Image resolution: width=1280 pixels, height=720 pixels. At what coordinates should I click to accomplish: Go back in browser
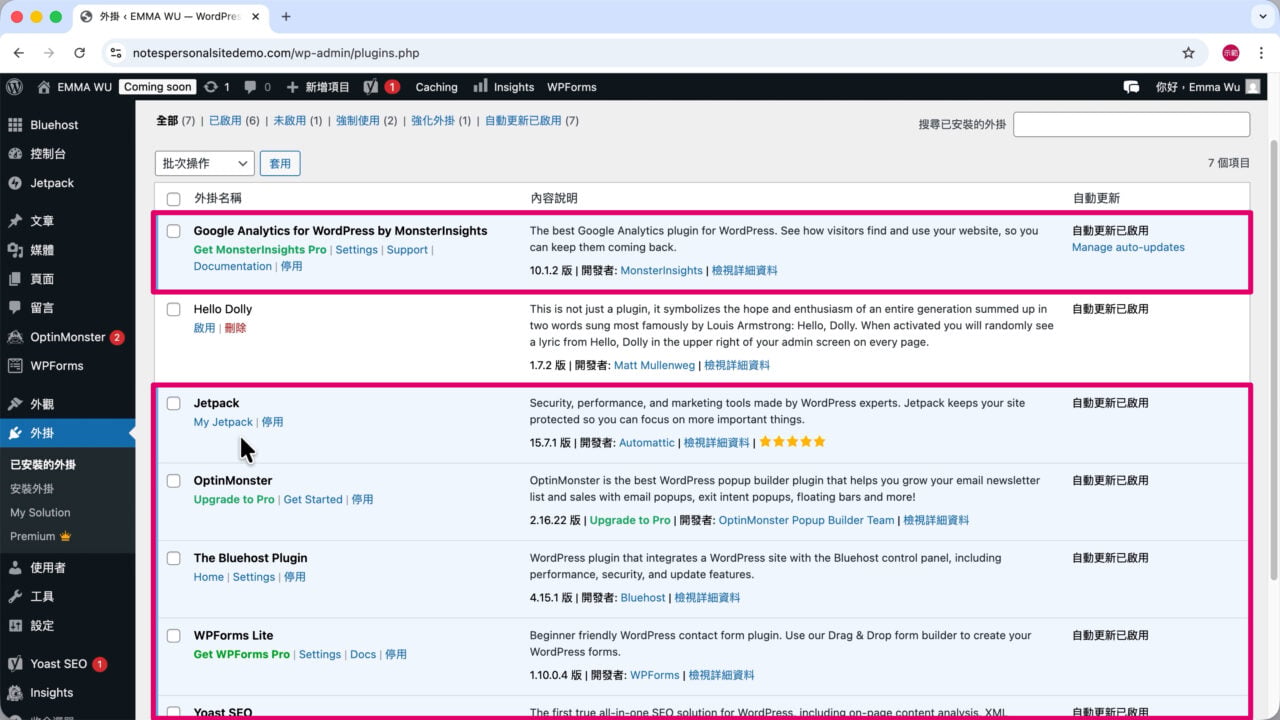pyautogui.click(x=19, y=53)
